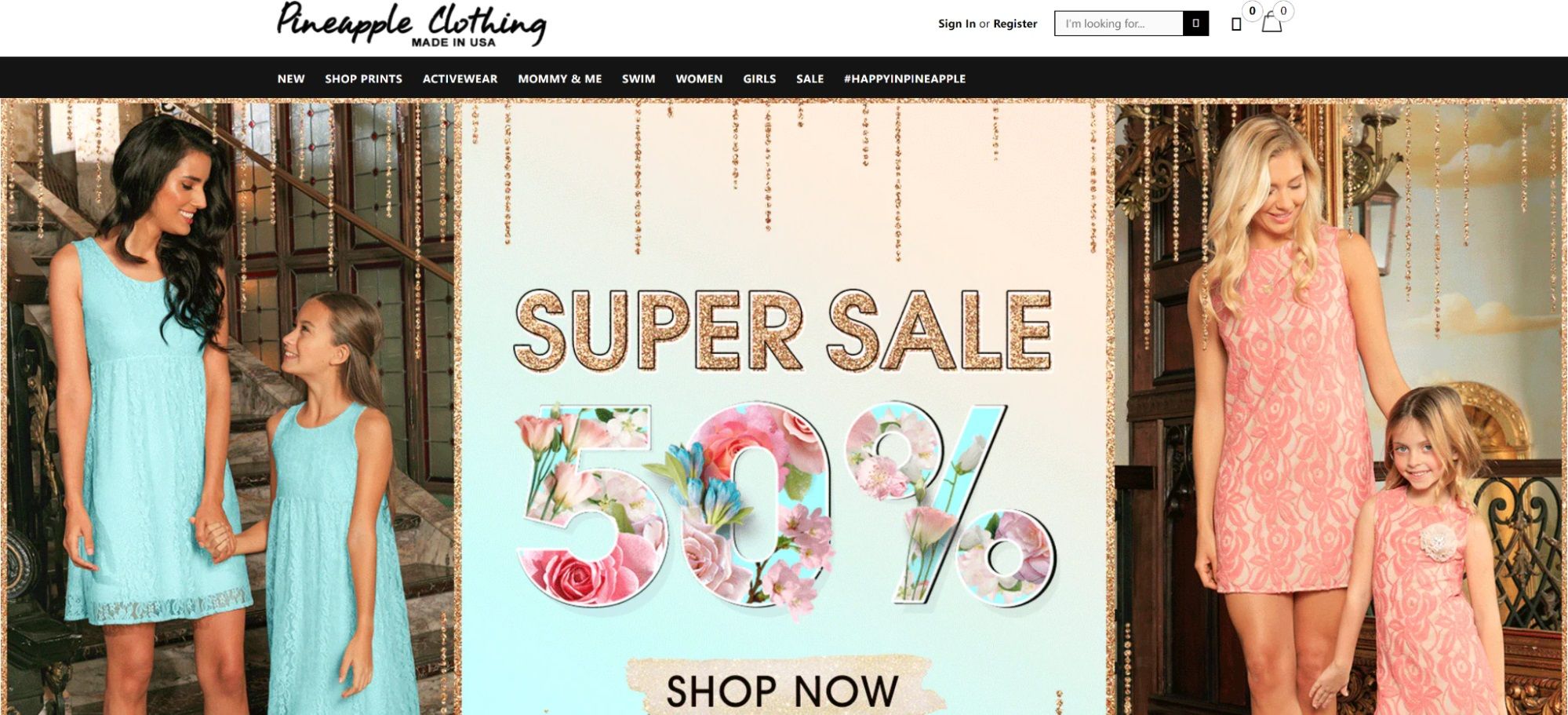Open the Register link

(x=1015, y=24)
